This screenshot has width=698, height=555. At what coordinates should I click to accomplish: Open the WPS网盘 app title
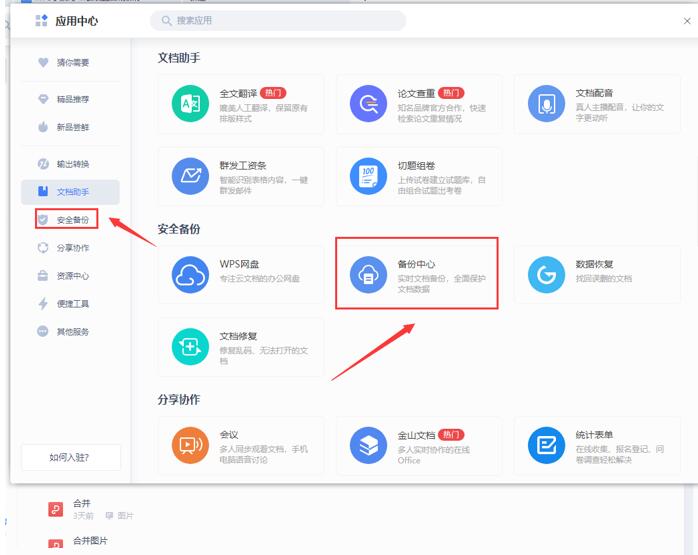click(239, 264)
